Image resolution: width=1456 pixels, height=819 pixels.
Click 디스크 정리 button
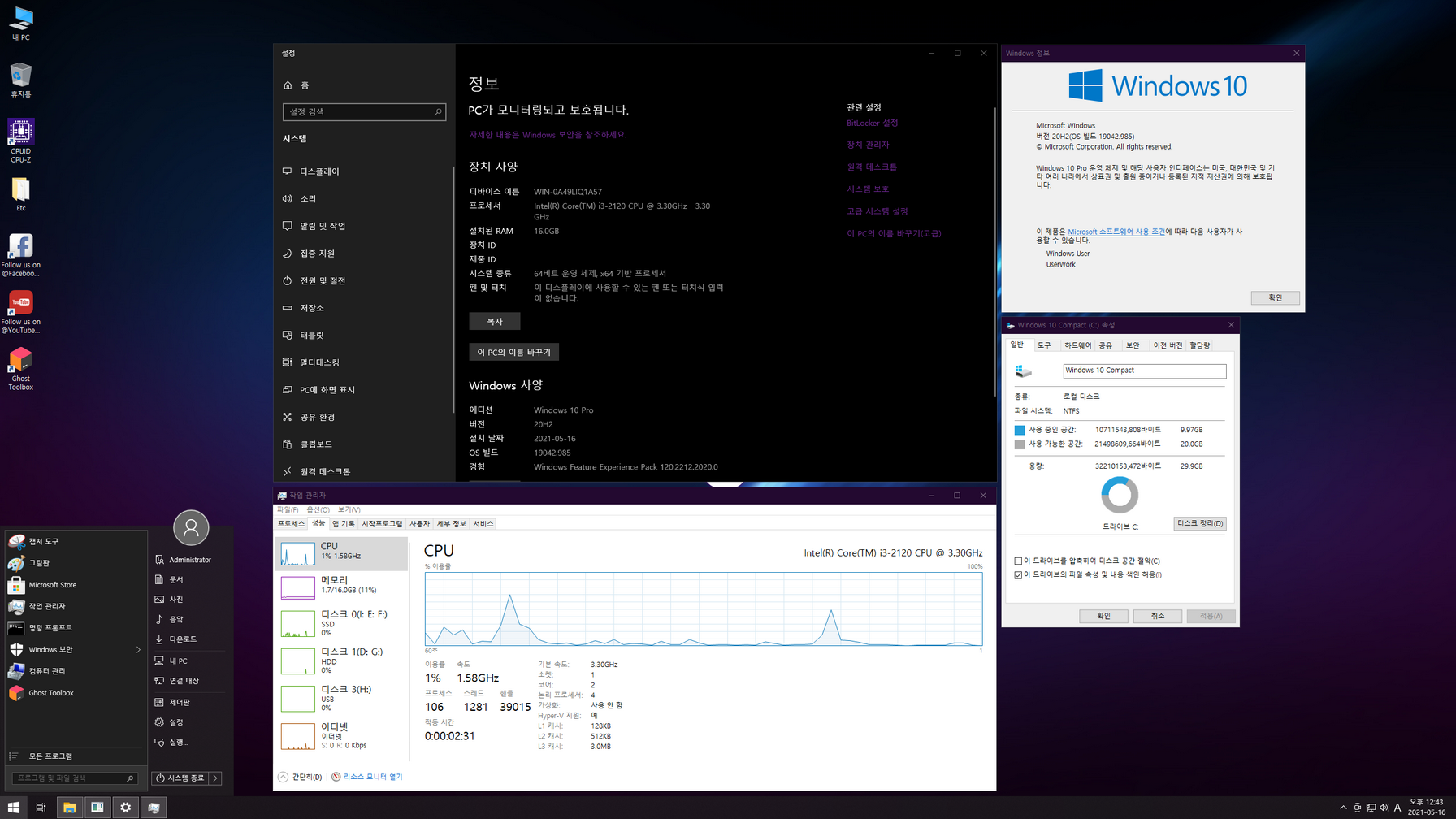click(1200, 523)
